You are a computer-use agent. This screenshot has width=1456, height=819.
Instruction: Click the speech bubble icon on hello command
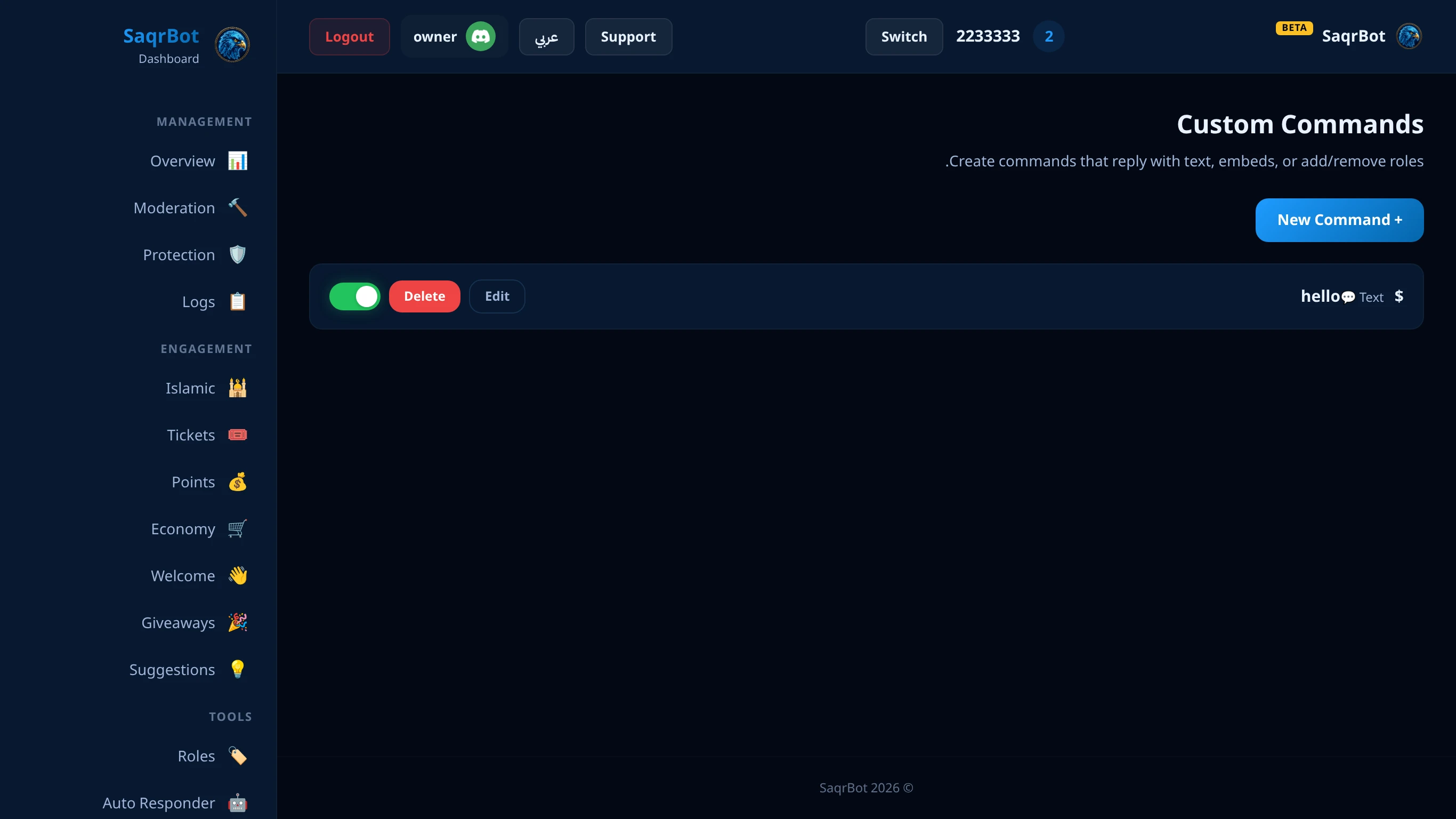pos(1348,297)
